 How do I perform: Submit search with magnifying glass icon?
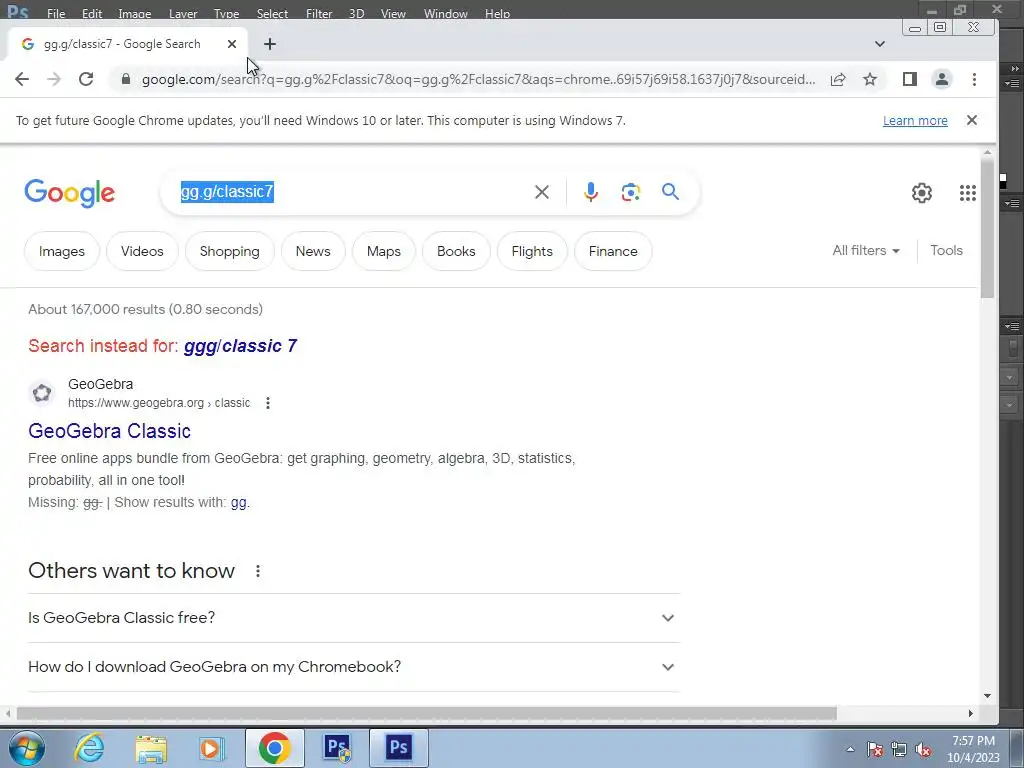pos(670,191)
